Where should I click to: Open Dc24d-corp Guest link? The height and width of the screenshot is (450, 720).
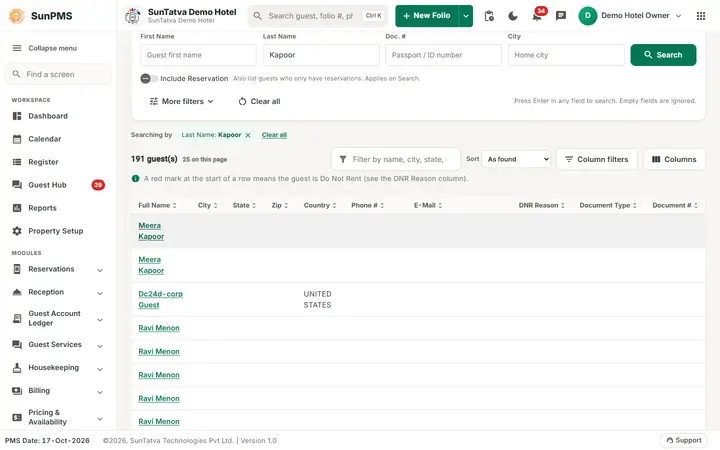[160, 299]
